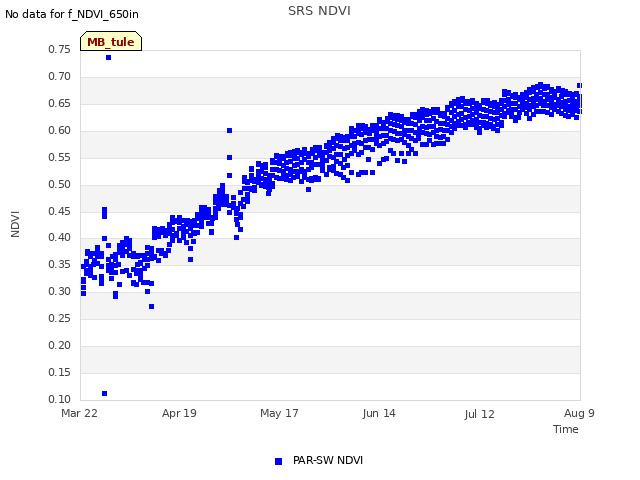Click the 0.75 y-axis tick label
The width and height of the screenshot is (640, 480).
[60, 49]
